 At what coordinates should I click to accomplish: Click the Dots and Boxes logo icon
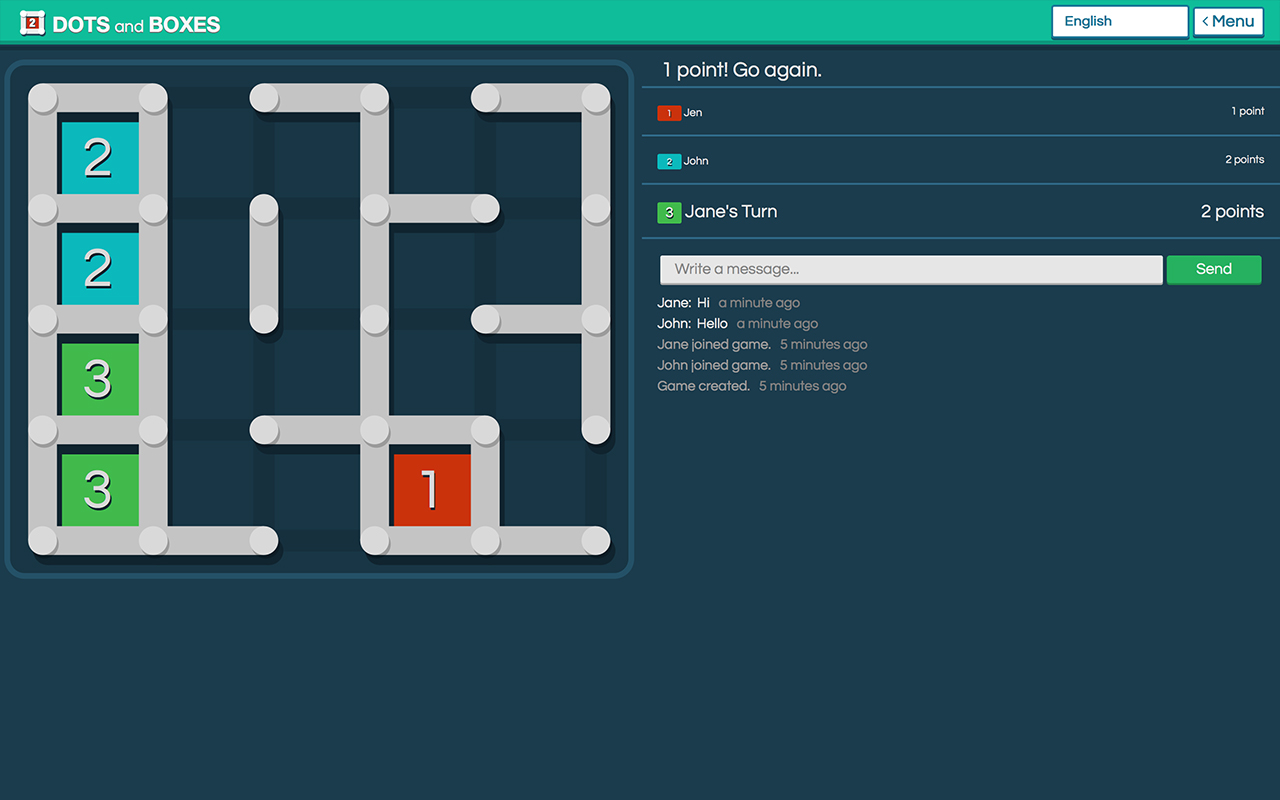(33, 21)
